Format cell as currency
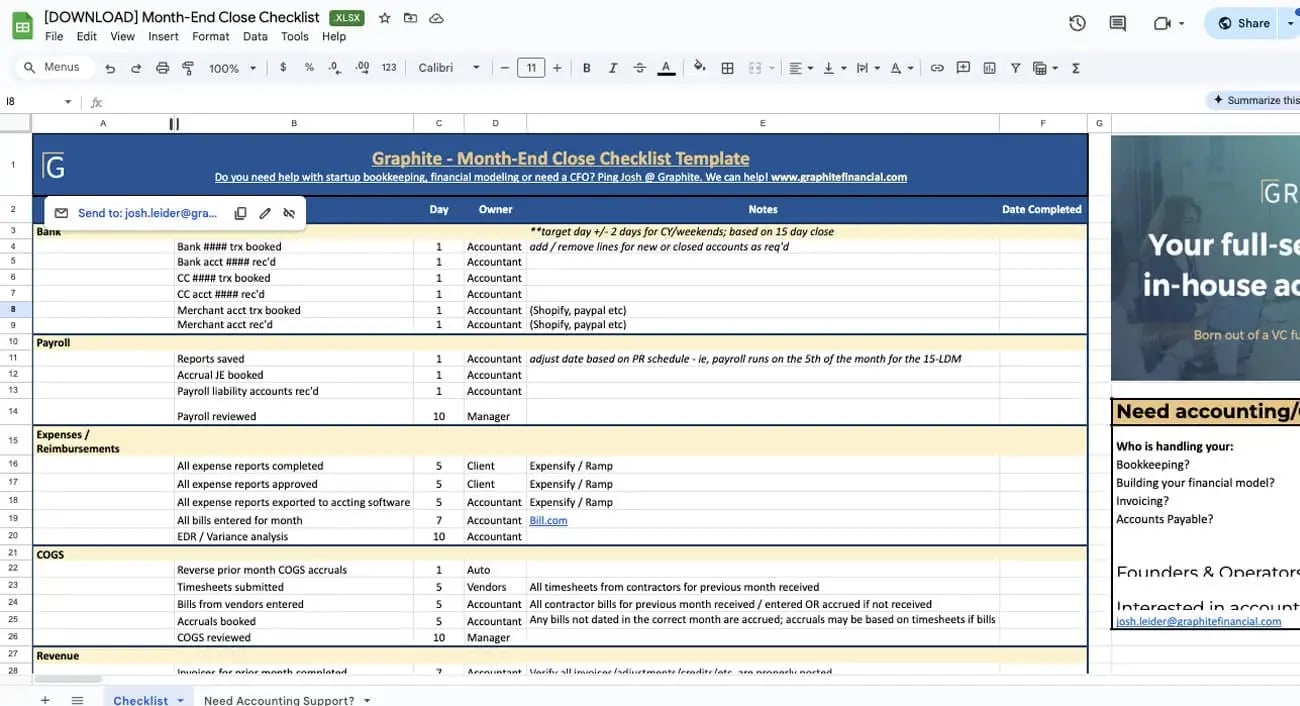Image resolution: width=1300 pixels, height=706 pixels. [283, 68]
